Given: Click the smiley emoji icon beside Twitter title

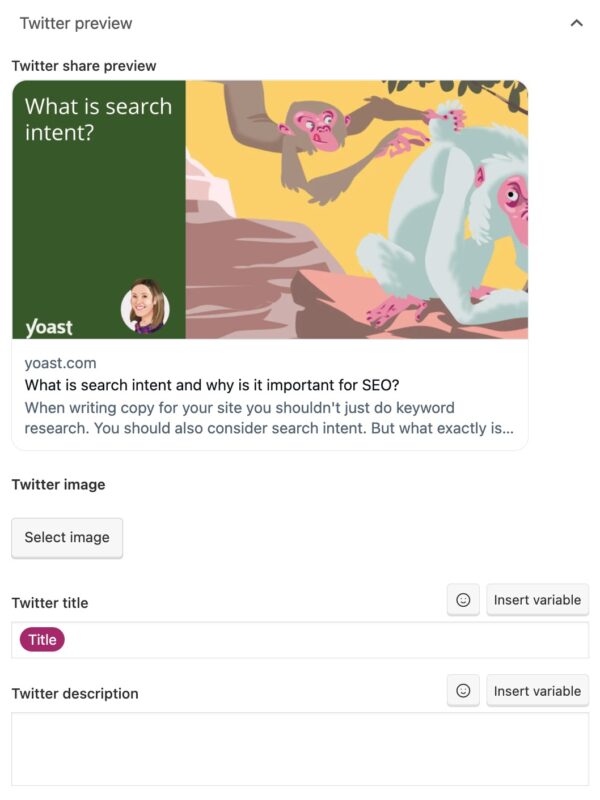Looking at the screenshot, I should point(462,599).
